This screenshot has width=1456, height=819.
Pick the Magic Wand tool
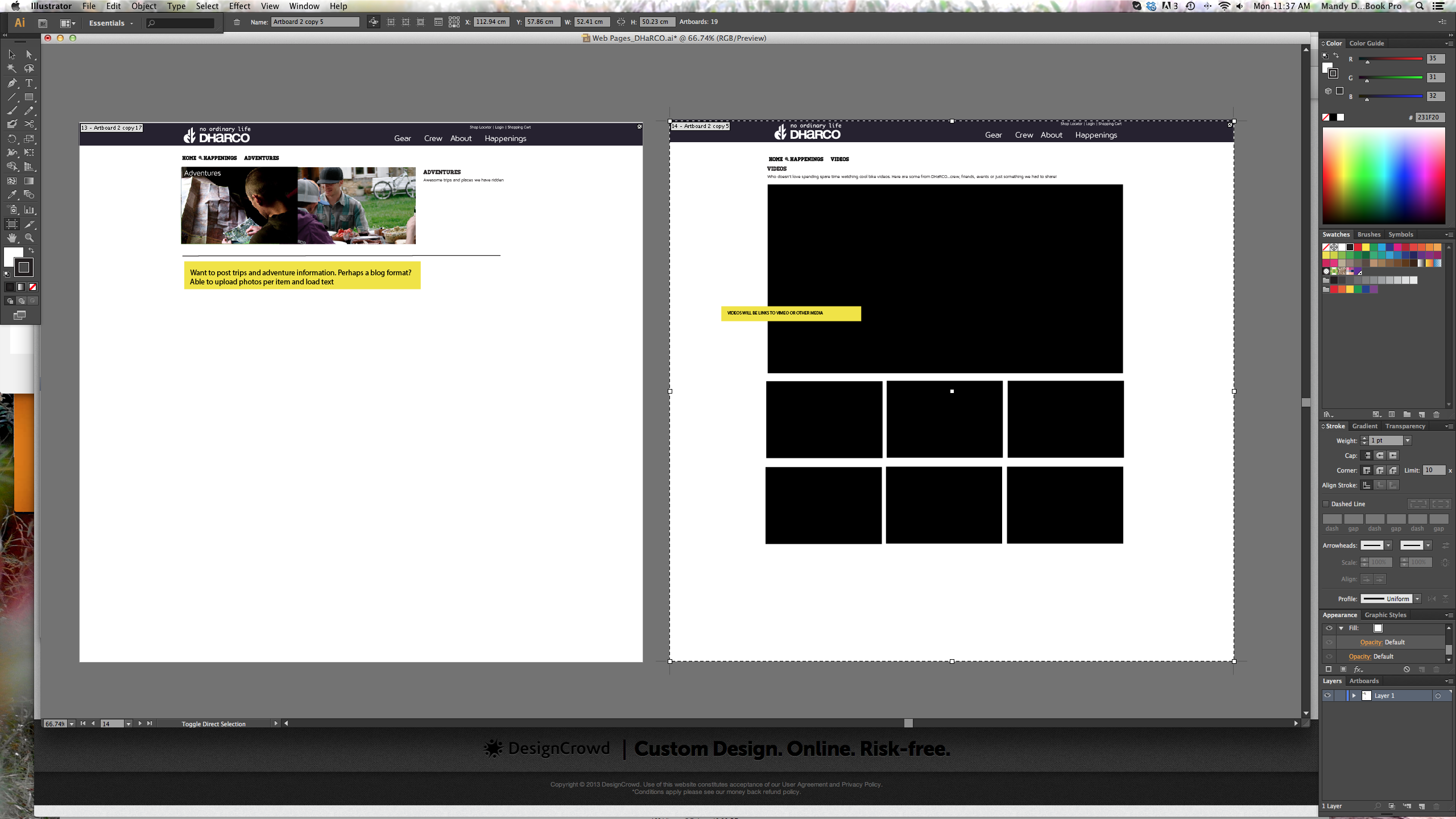(x=12, y=68)
